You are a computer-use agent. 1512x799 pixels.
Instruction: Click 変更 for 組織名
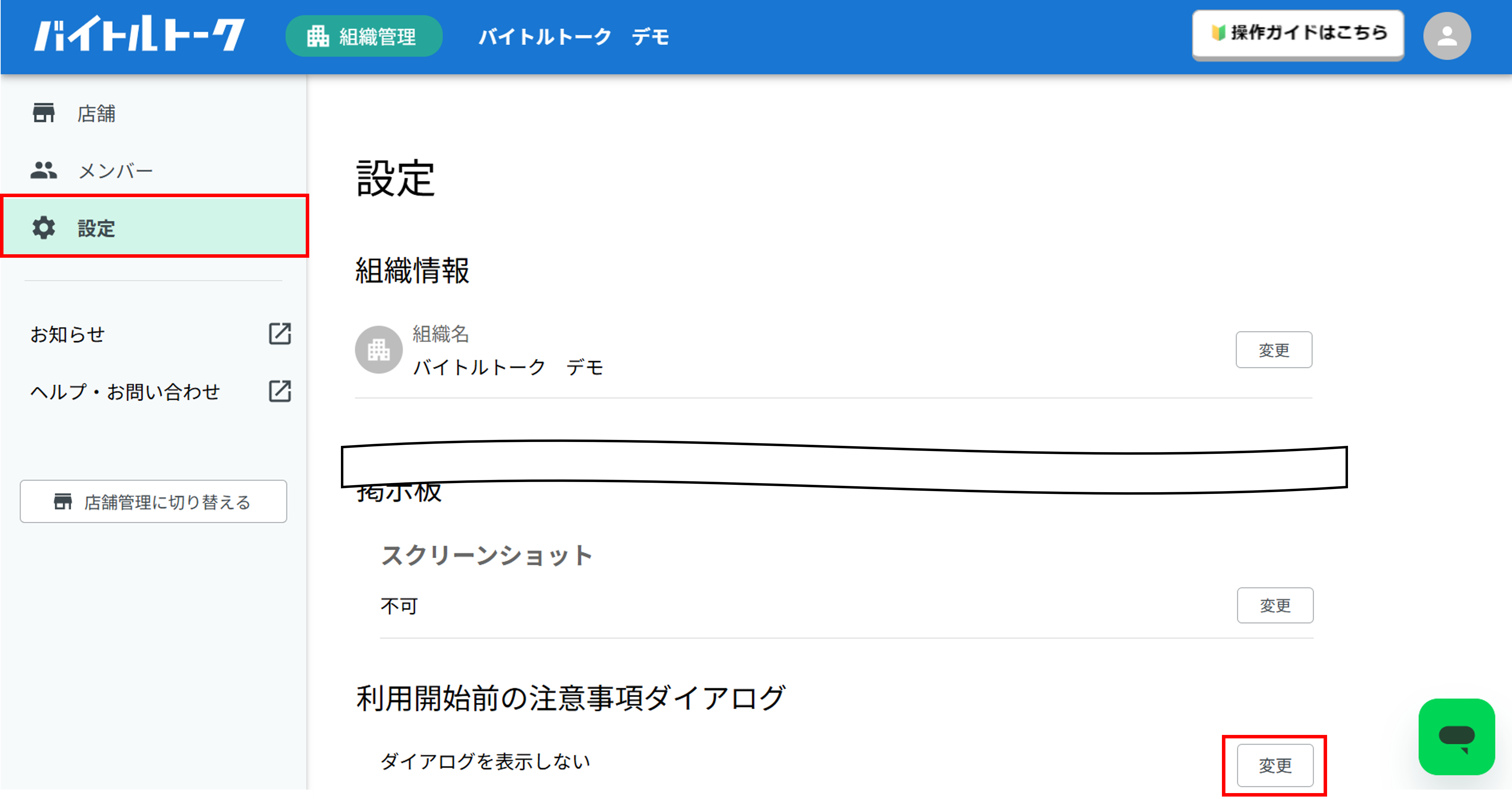click(1274, 350)
